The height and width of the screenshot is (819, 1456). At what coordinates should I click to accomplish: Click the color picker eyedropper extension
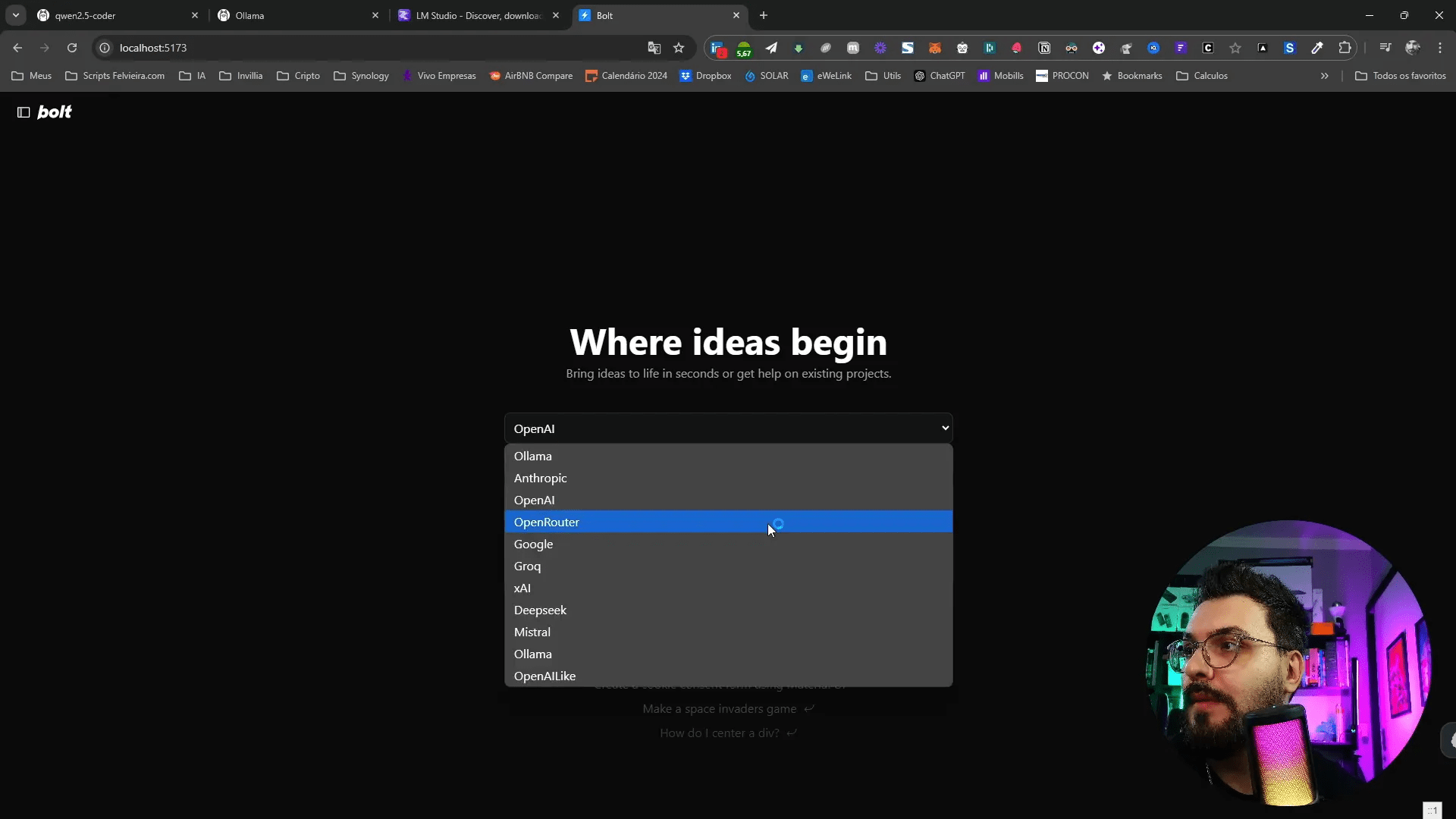tap(1317, 48)
